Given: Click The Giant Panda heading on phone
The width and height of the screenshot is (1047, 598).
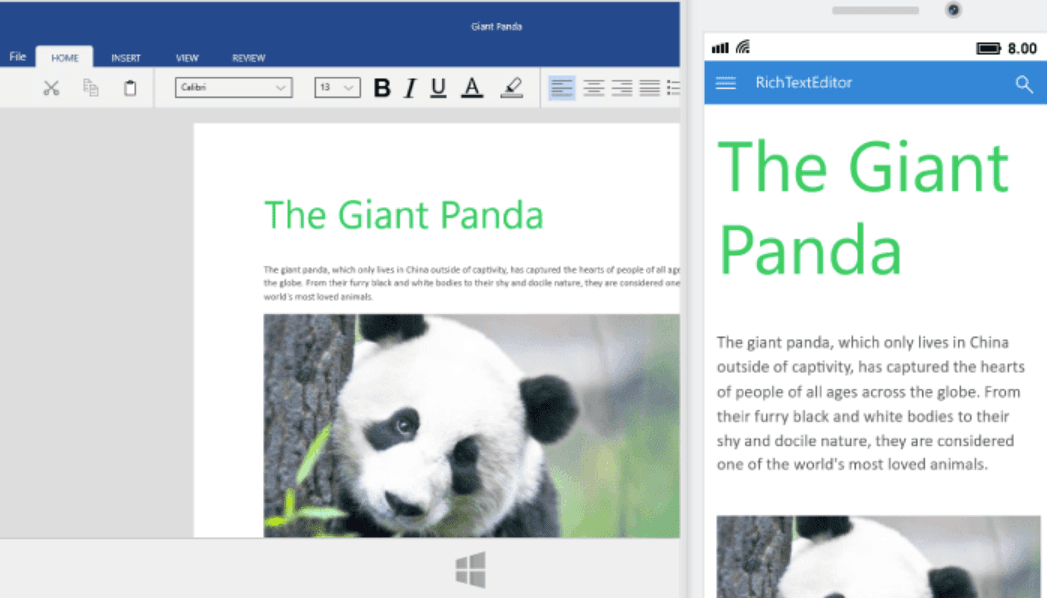Looking at the screenshot, I should [863, 208].
